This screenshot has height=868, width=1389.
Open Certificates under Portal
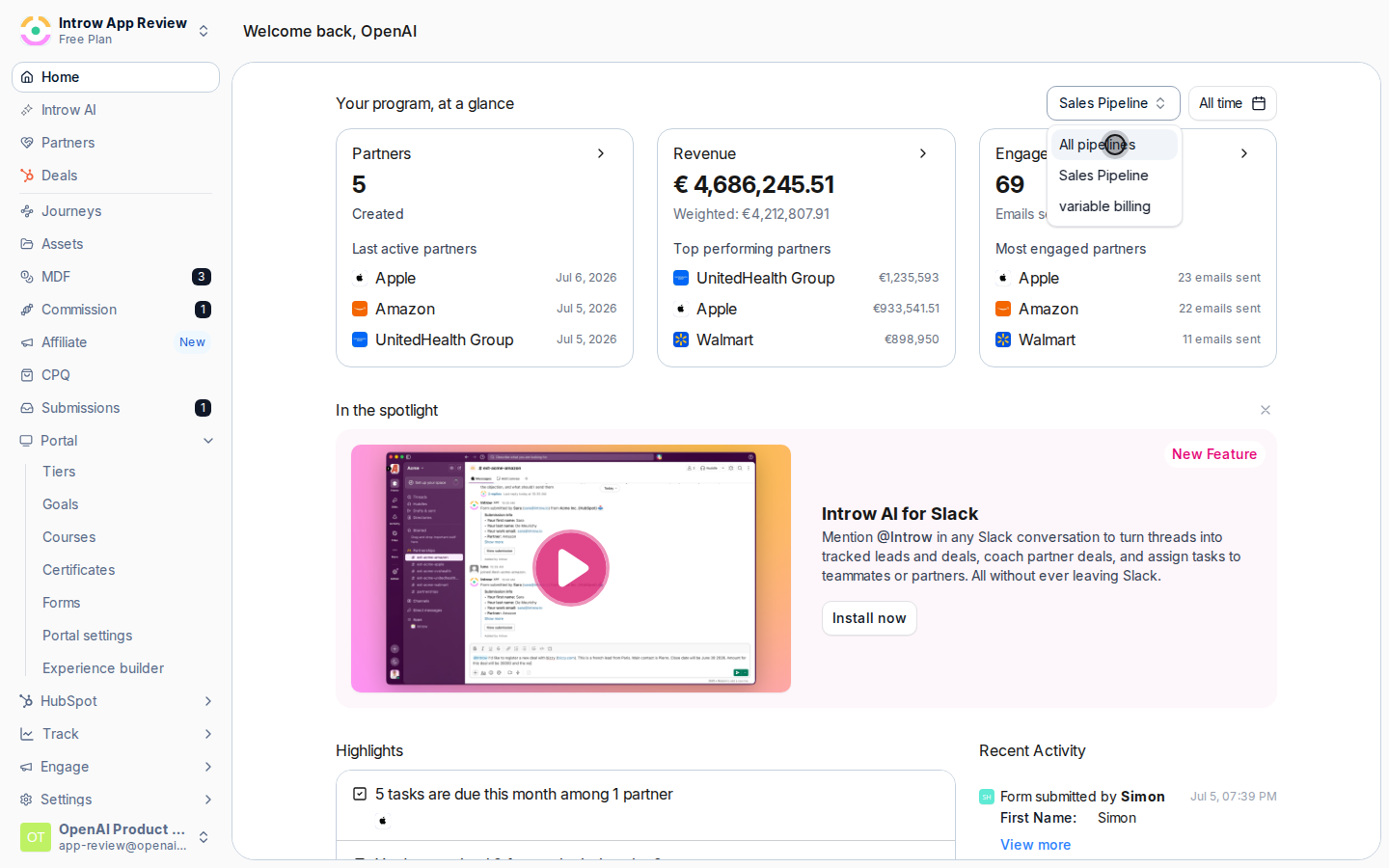coord(79,570)
